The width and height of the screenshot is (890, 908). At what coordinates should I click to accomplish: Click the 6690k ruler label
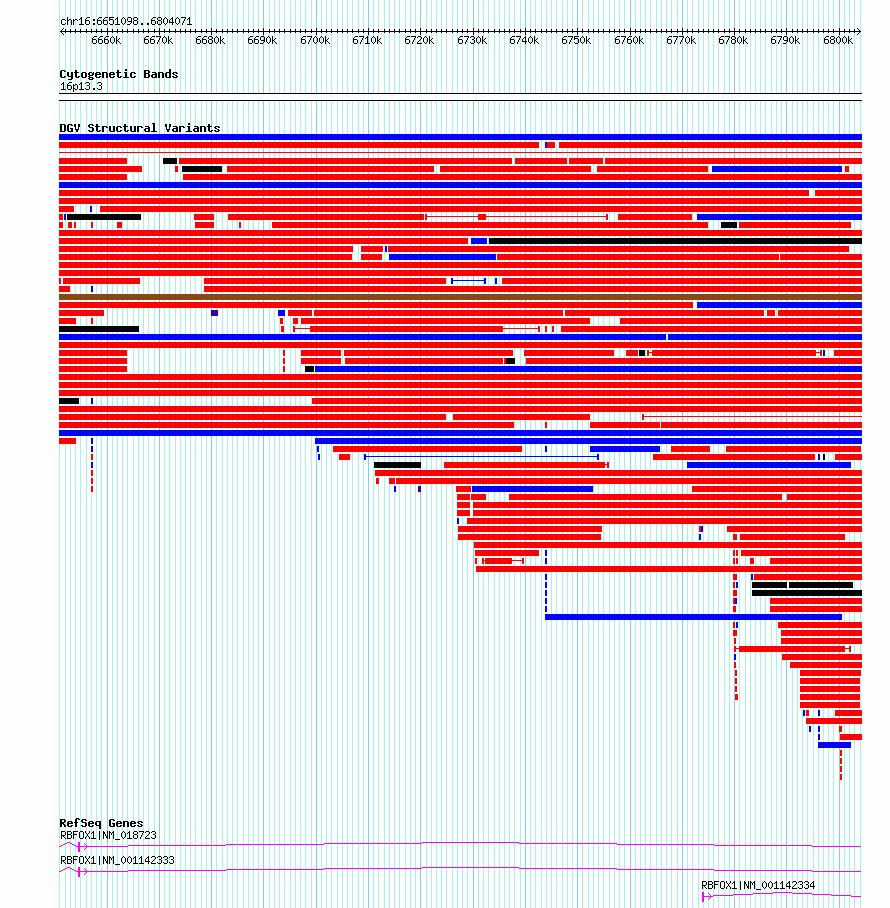pyautogui.click(x=262, y=41)
